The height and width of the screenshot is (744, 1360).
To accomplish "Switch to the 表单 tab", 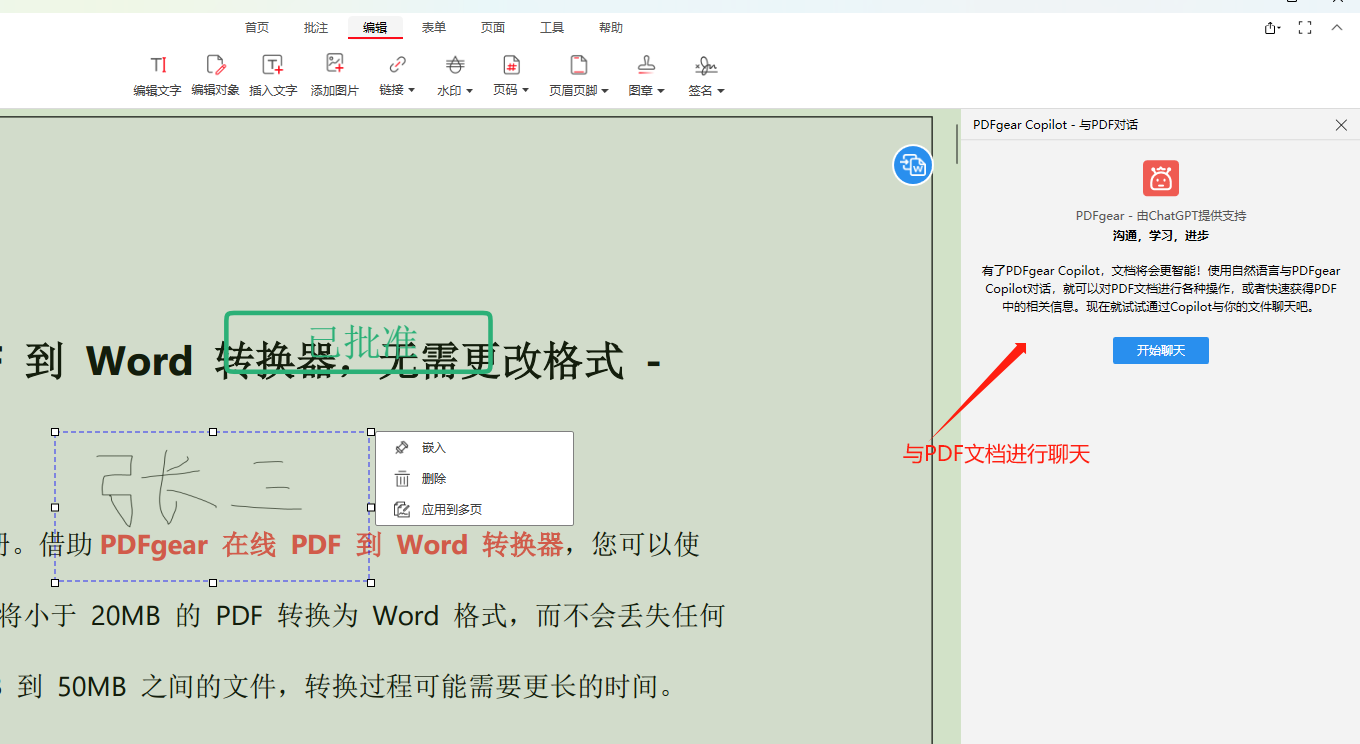I will pos(434,28).
